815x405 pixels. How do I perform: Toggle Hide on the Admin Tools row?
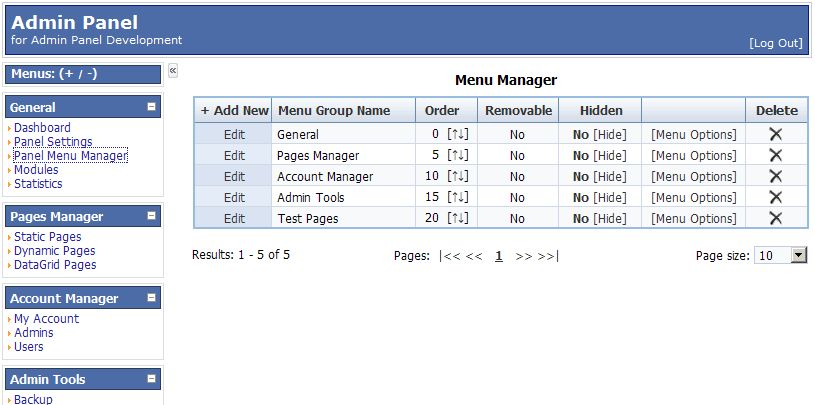point(610,197)
